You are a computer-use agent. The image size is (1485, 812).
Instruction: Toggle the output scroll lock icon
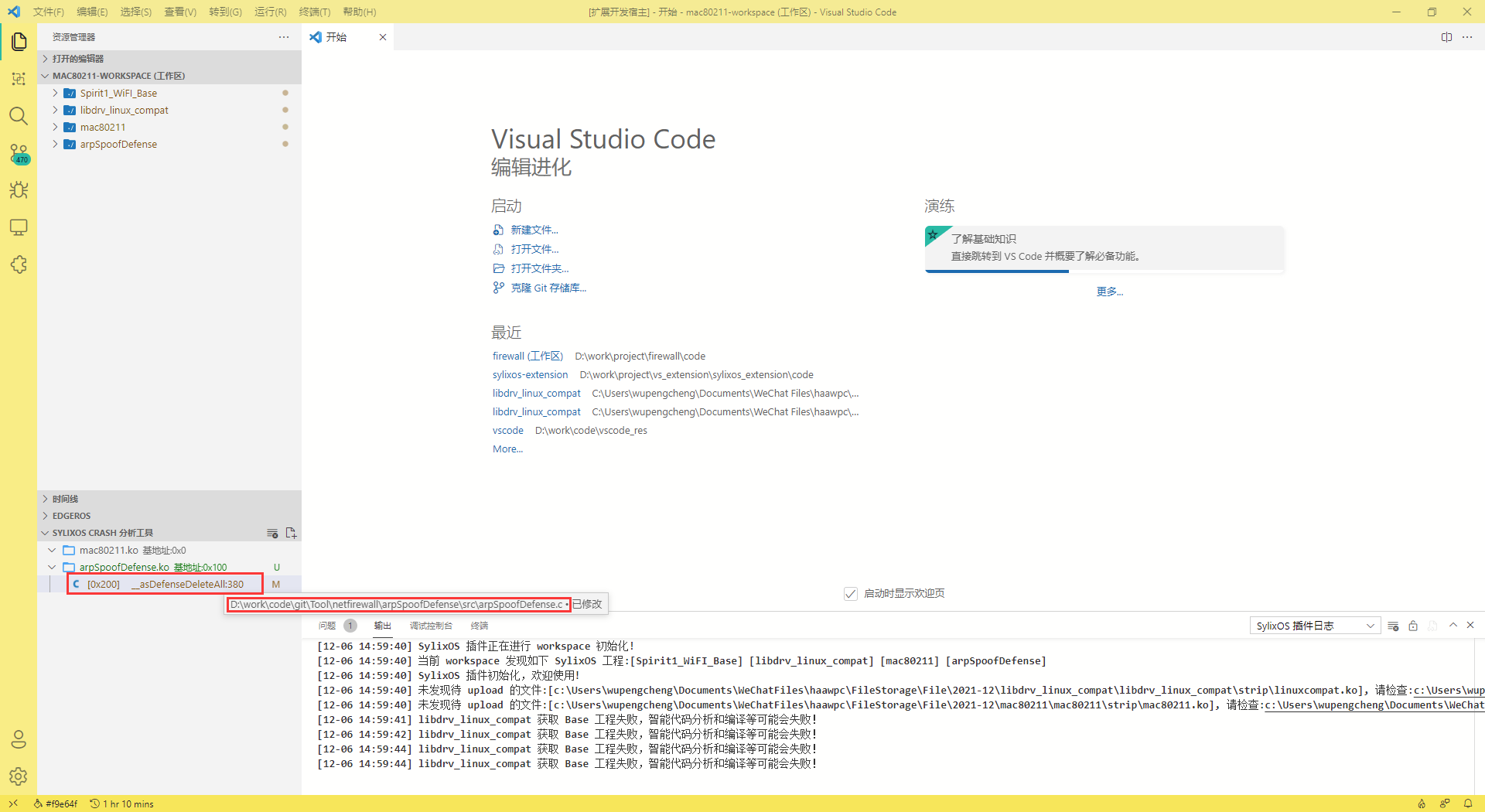(x=1413, y=626)
